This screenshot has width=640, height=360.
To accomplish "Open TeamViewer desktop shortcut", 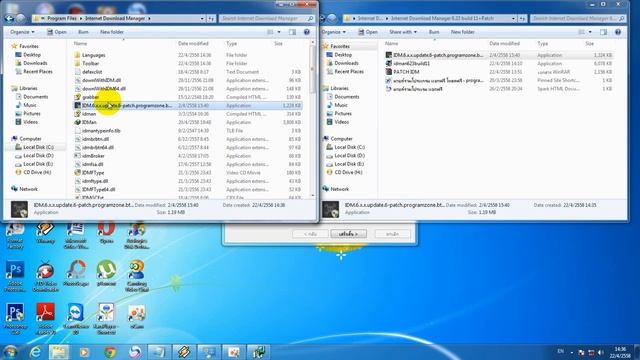I will pyautogui.click(x=76, y=318).
